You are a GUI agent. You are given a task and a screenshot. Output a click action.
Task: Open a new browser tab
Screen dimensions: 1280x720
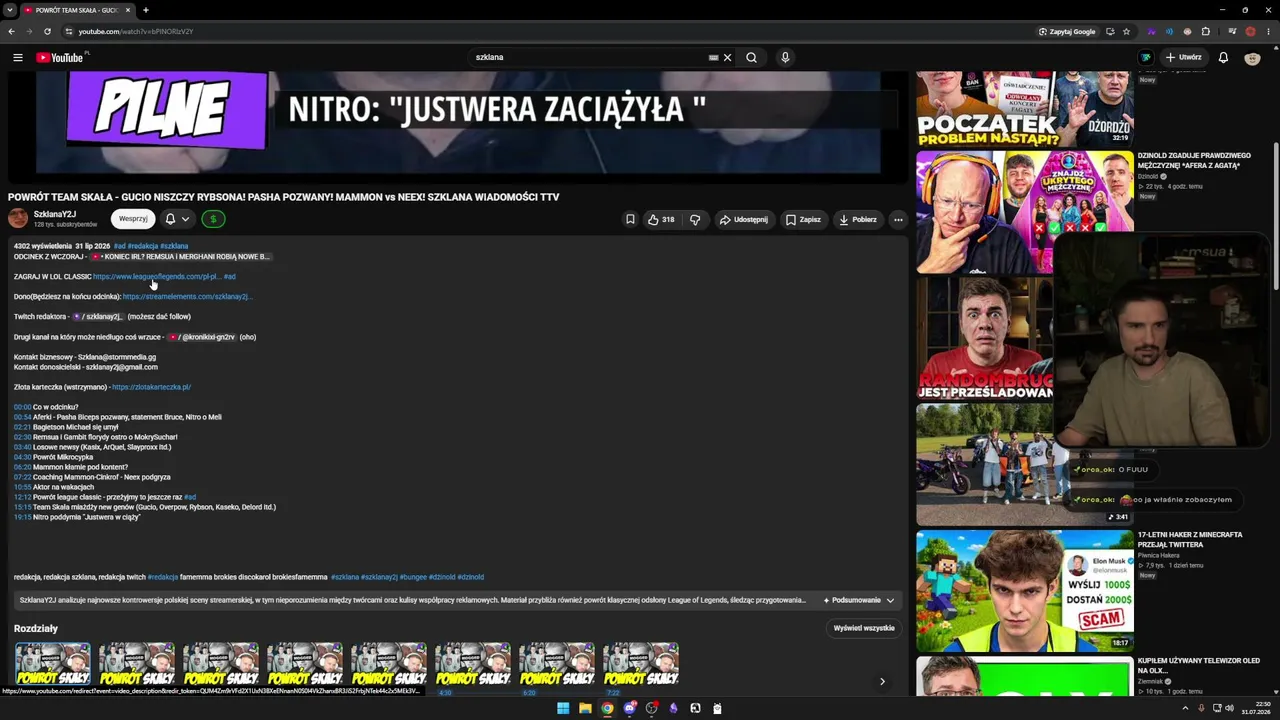click(146, 10)
